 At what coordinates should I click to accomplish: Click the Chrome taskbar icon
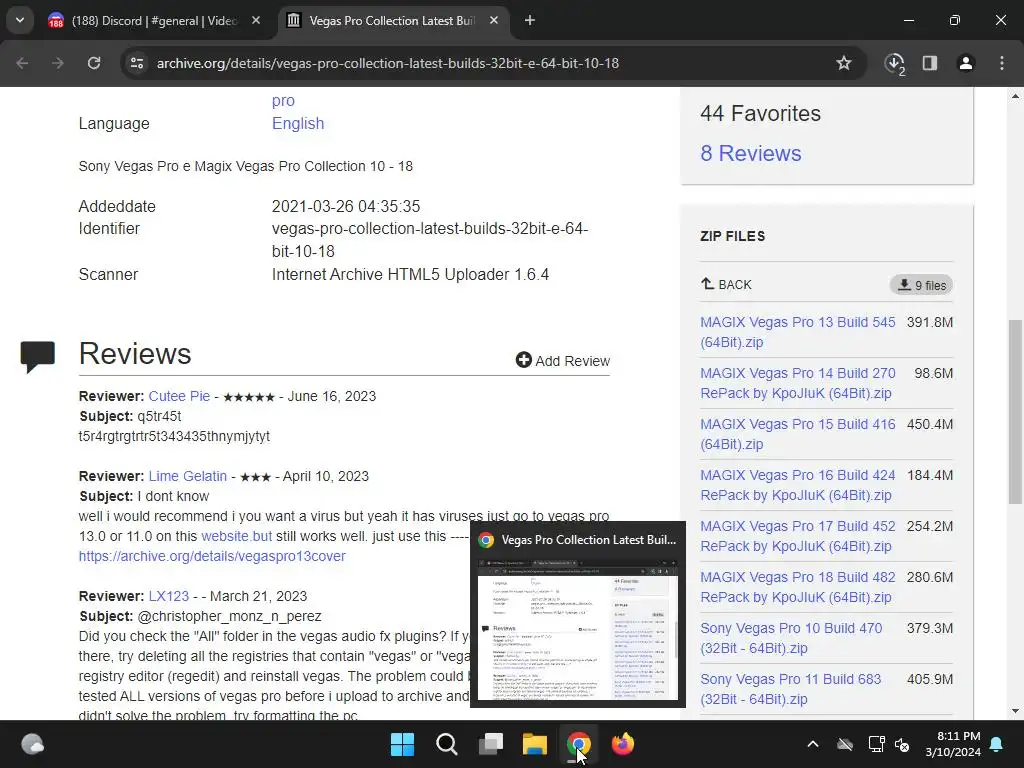[579, 744]
